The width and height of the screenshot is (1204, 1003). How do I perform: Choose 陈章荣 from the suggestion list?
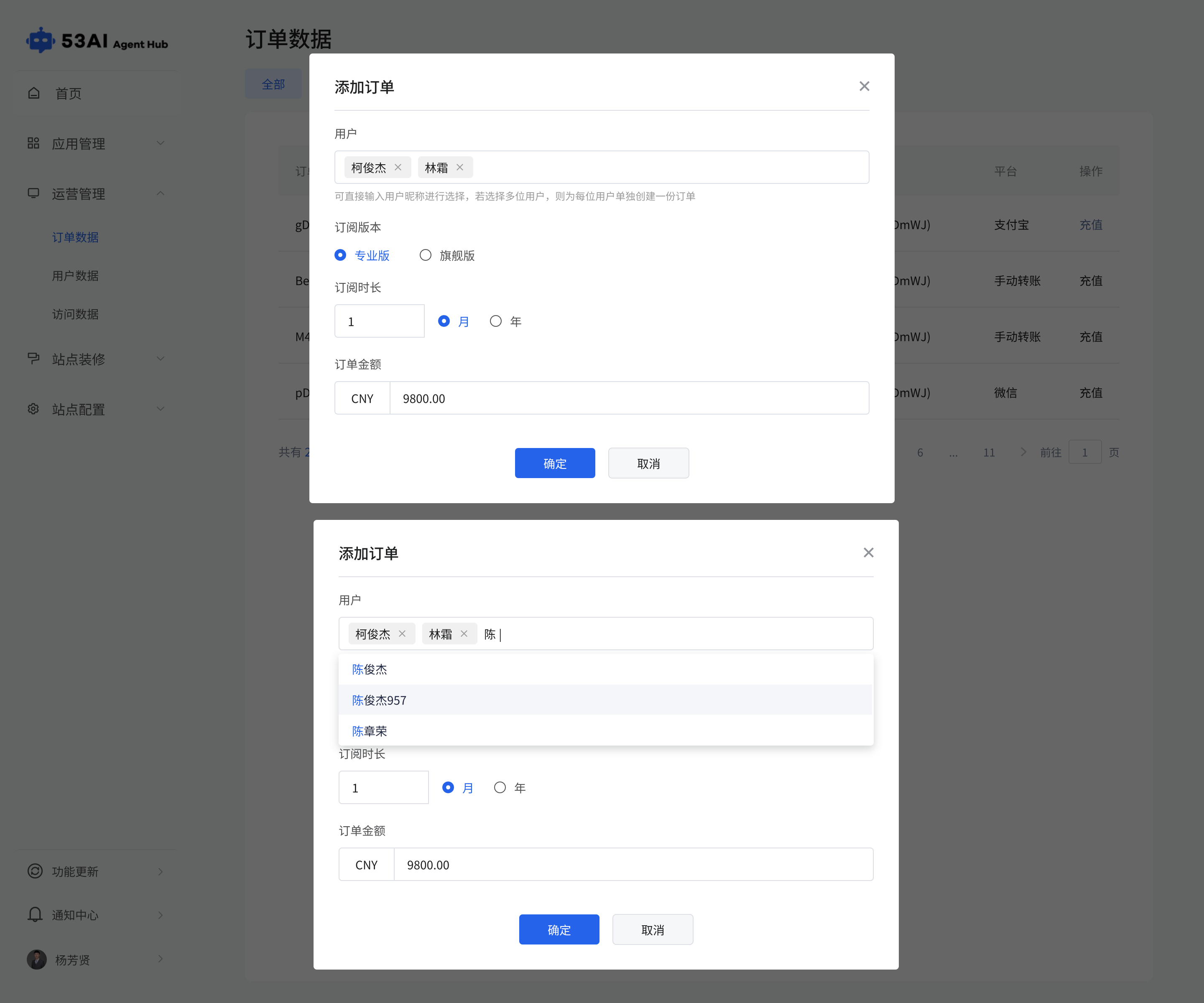pos(605,731)
